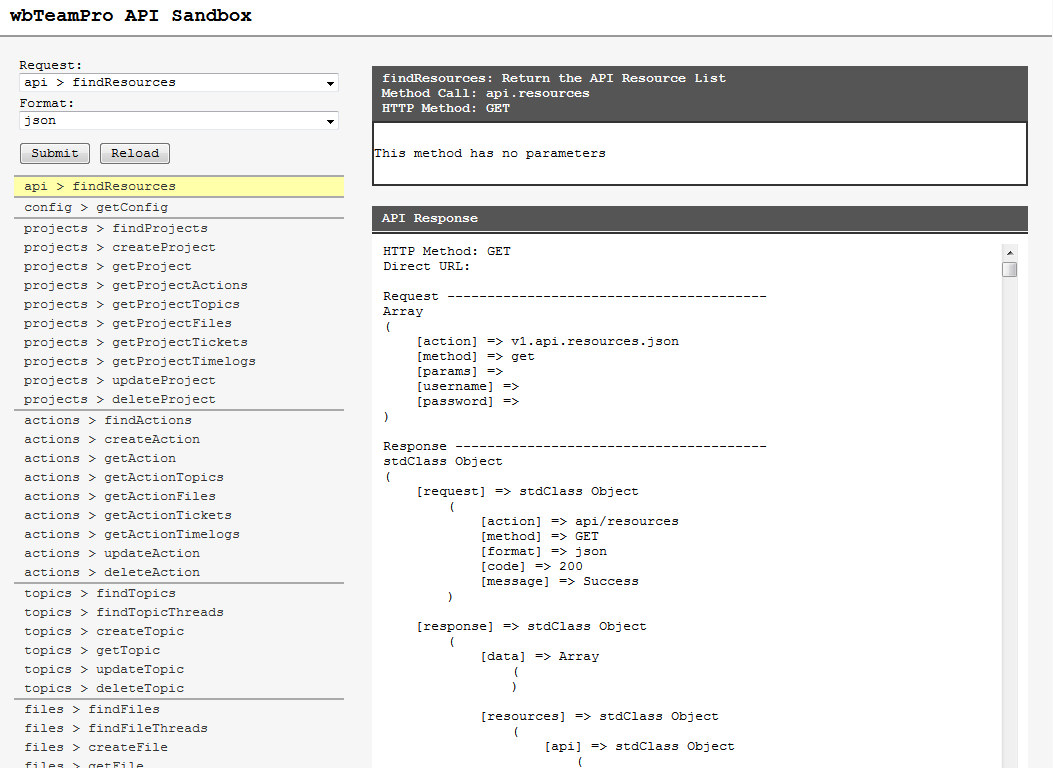Open actions > getActionFiles method
The image size is (1053, 768).
[120, 497]
